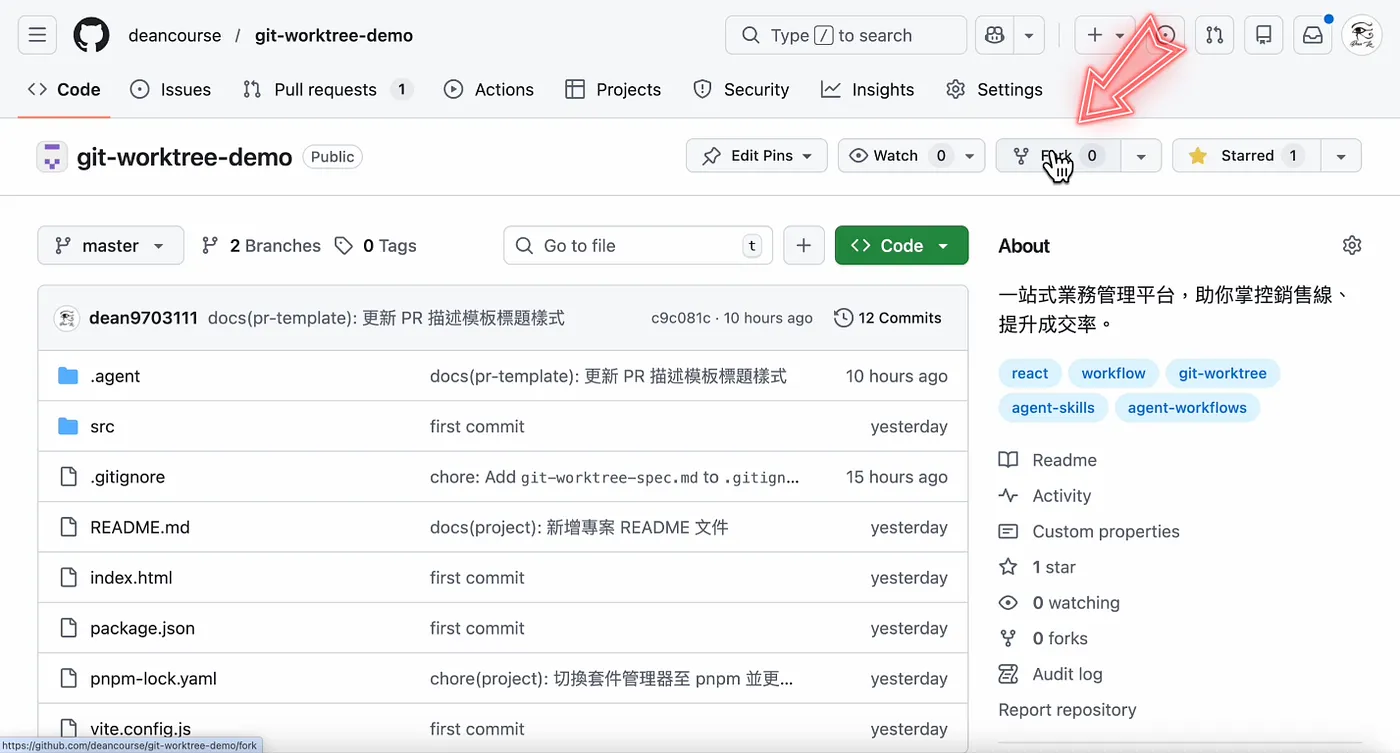Open the notifications inbox icon
Viewport: 1400px width, 753px height.
click(1313, 36)
